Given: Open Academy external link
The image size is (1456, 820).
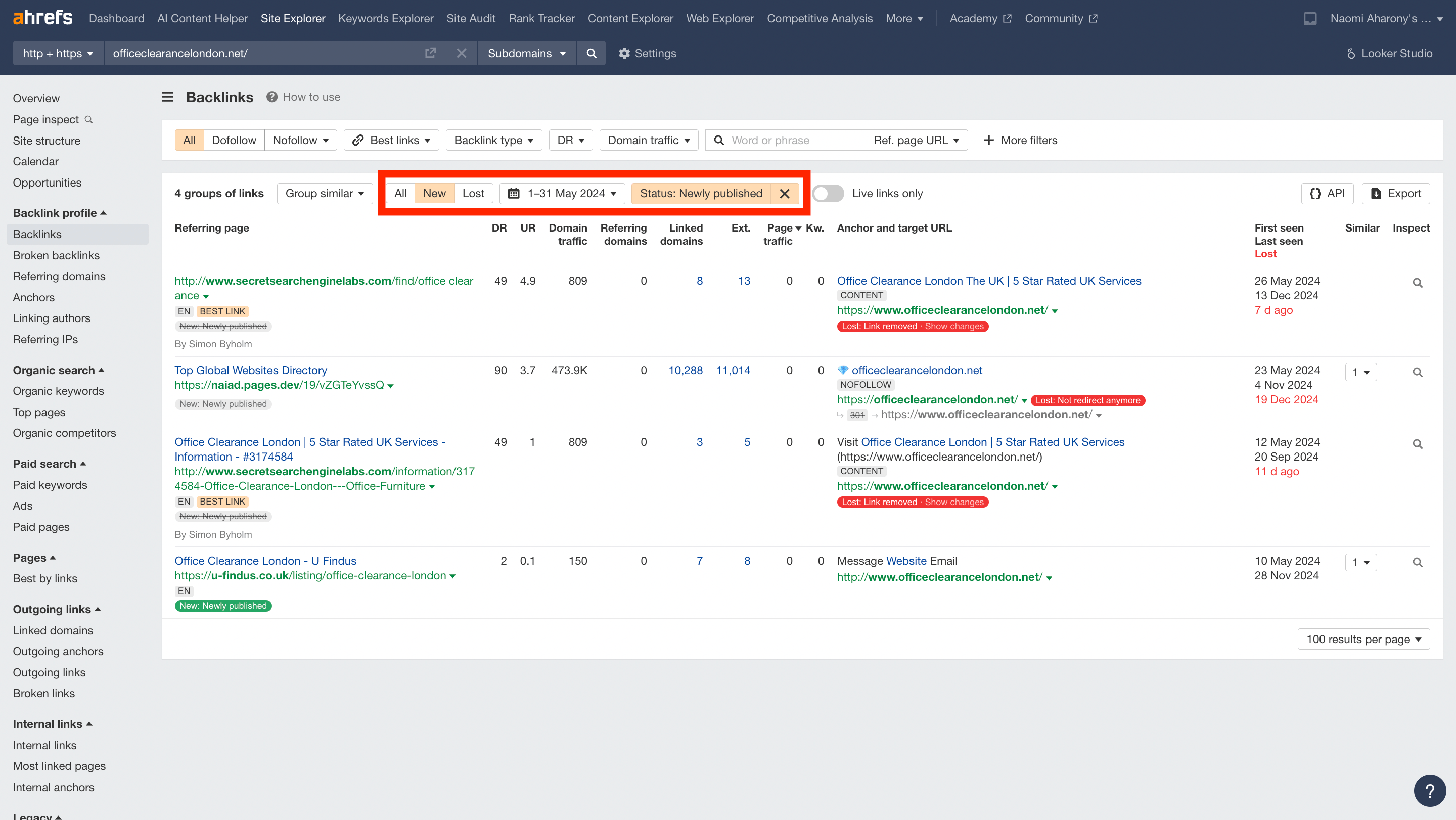Looking at the screenshot, I should pyautogui.click(x=981, y=18).
